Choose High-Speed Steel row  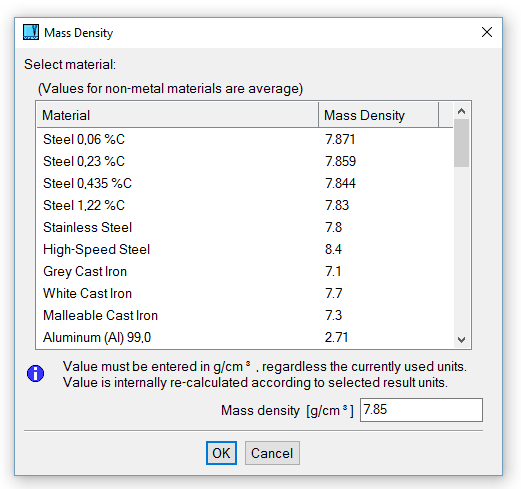[245, 249]
